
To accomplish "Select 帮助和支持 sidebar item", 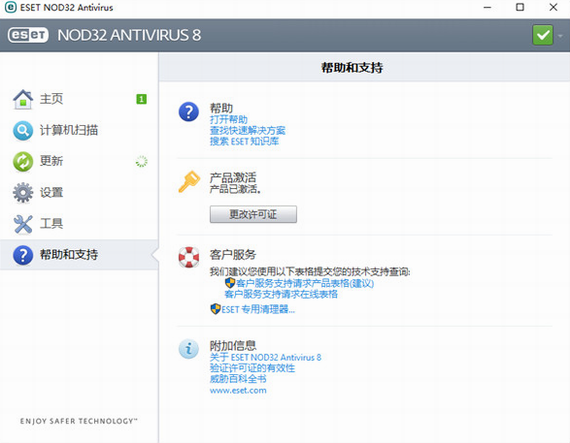I will (x=79, y=254).
